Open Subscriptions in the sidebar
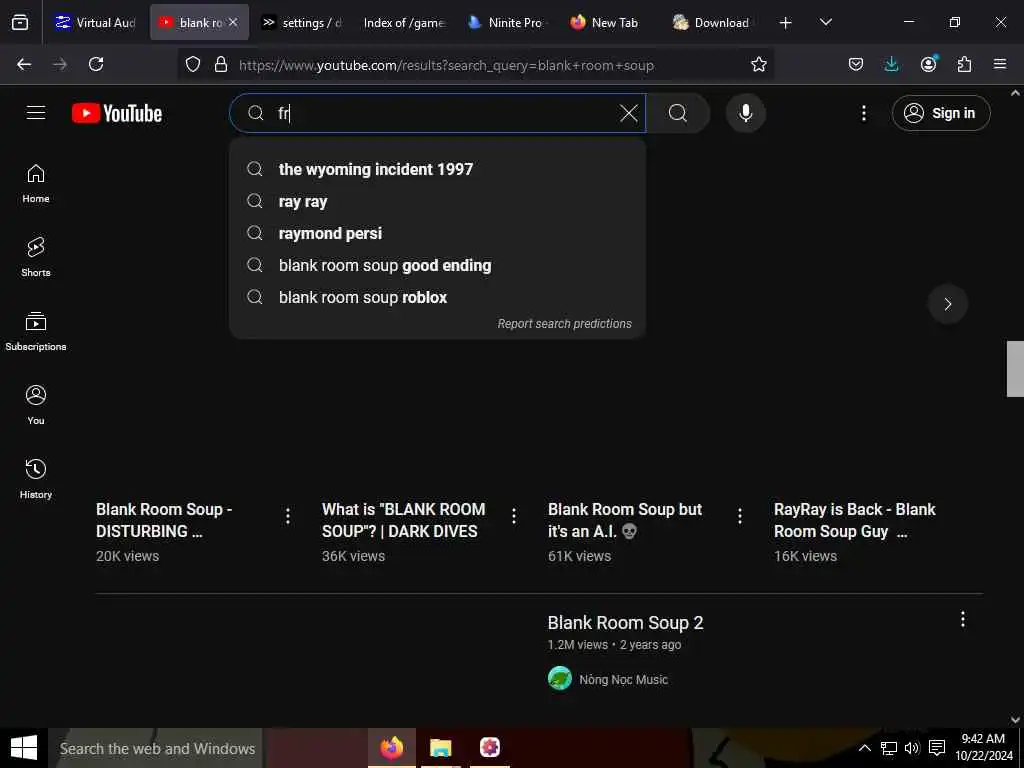This screenshot has height=768, width=1024. 36,332
